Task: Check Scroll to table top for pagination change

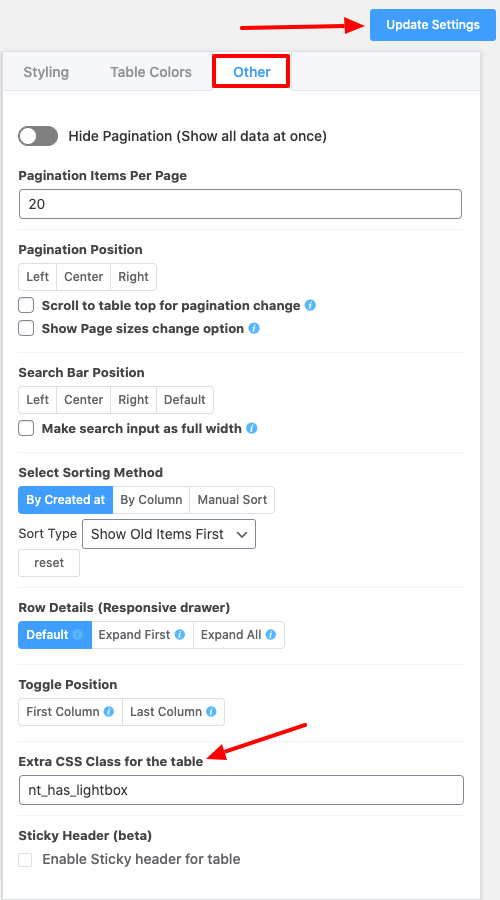Action: [x=26, y=305]
